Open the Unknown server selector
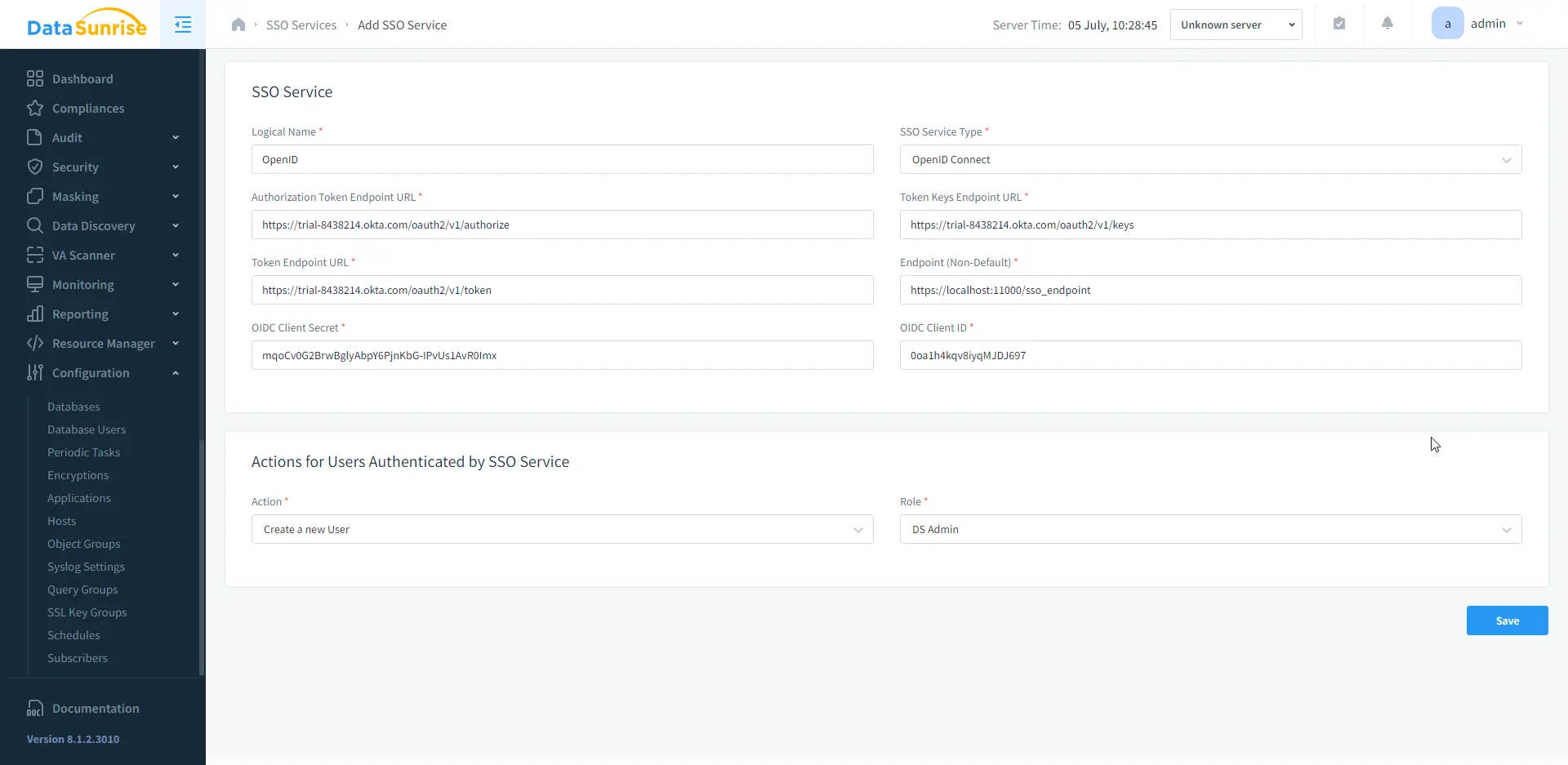Viewport: 1568px width, 765px height. point(1236,24)
